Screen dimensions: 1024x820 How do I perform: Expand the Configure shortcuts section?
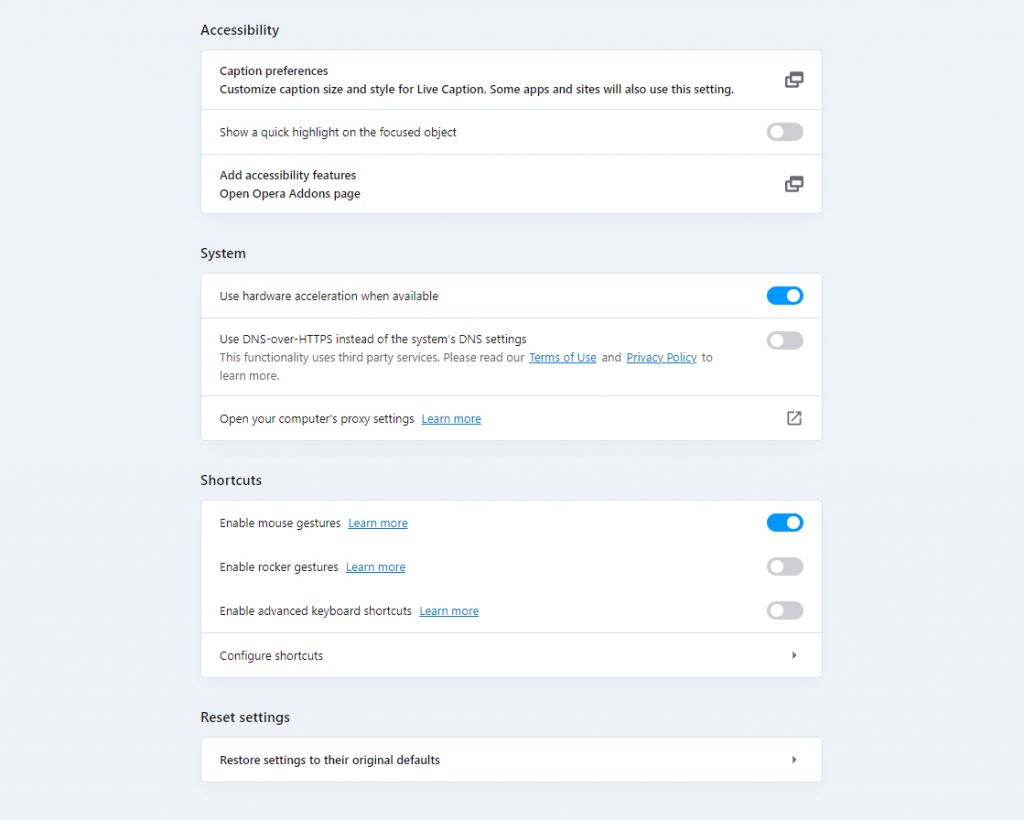pos(511,655)
